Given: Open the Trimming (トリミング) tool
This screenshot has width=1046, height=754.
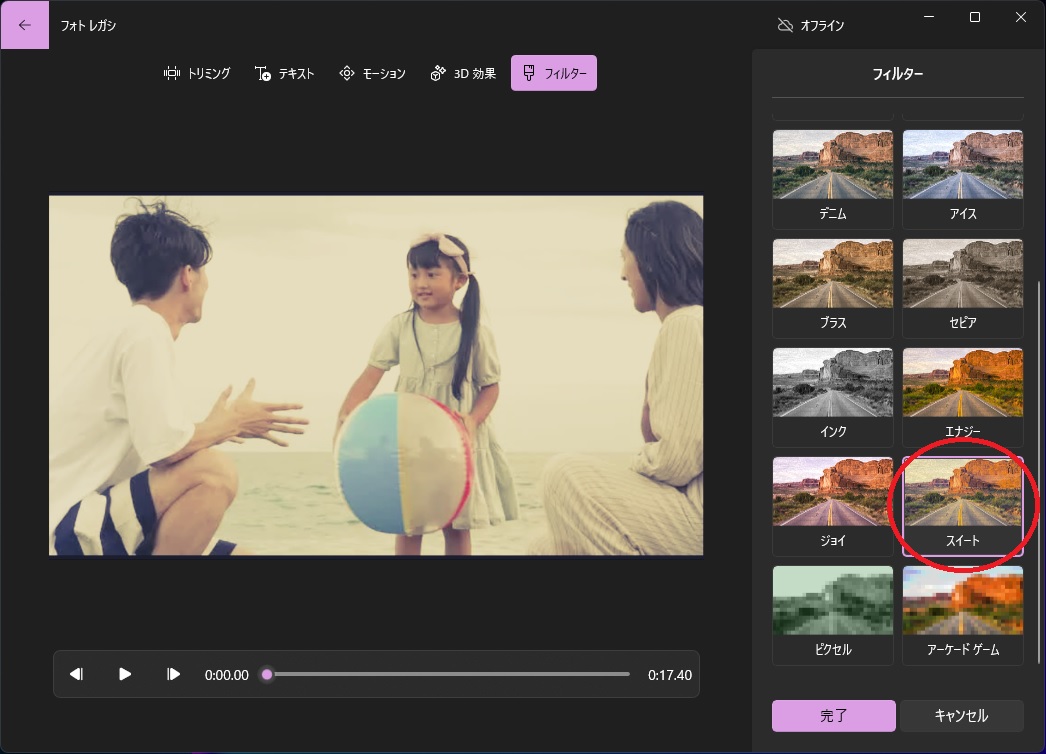Looking at the screenshot, I should tap(197, 73).
